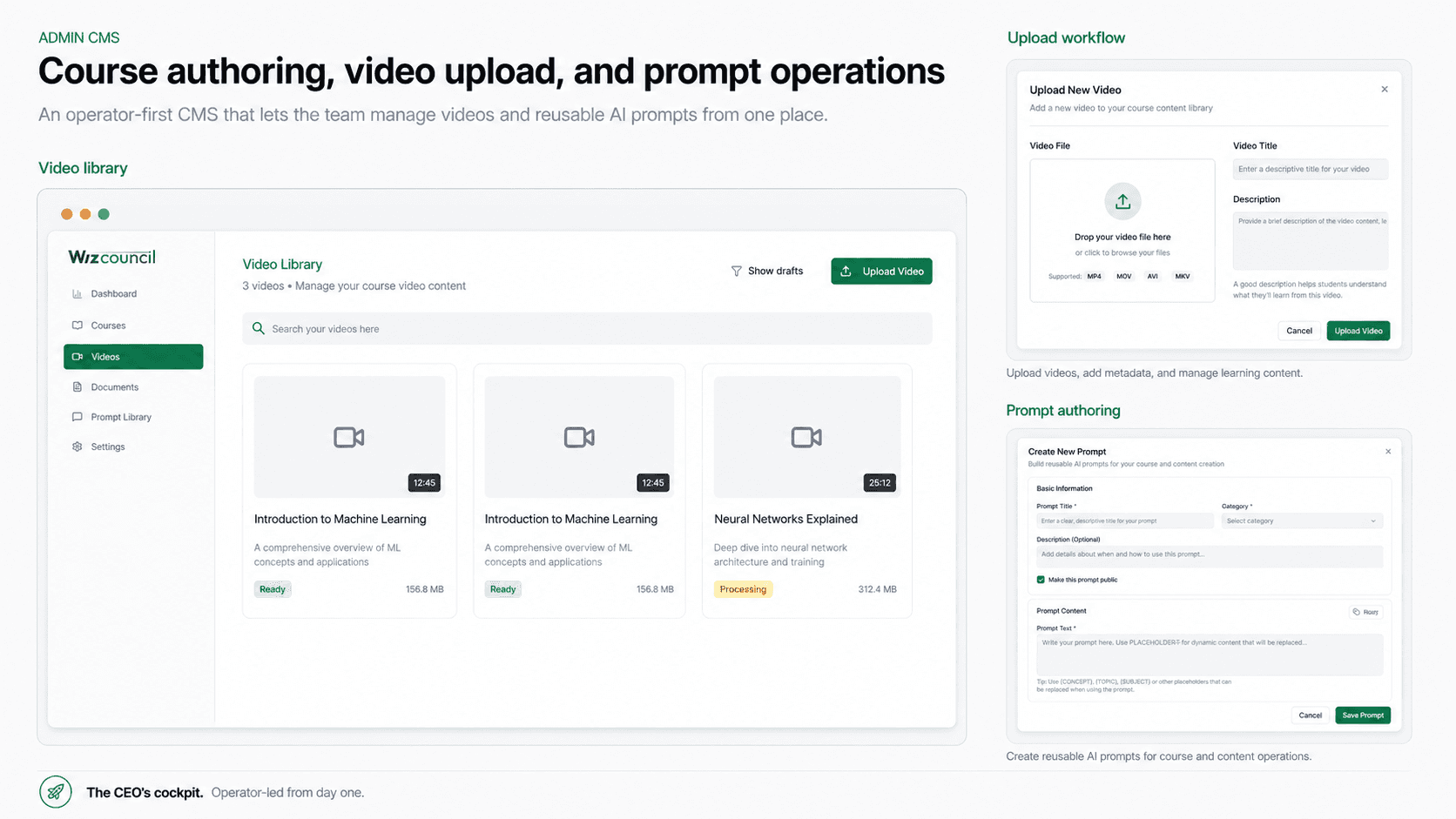This screenshot has height=819, width=1456.
Task: Click the MKV format tag
Action: [x=1183, y=277]
